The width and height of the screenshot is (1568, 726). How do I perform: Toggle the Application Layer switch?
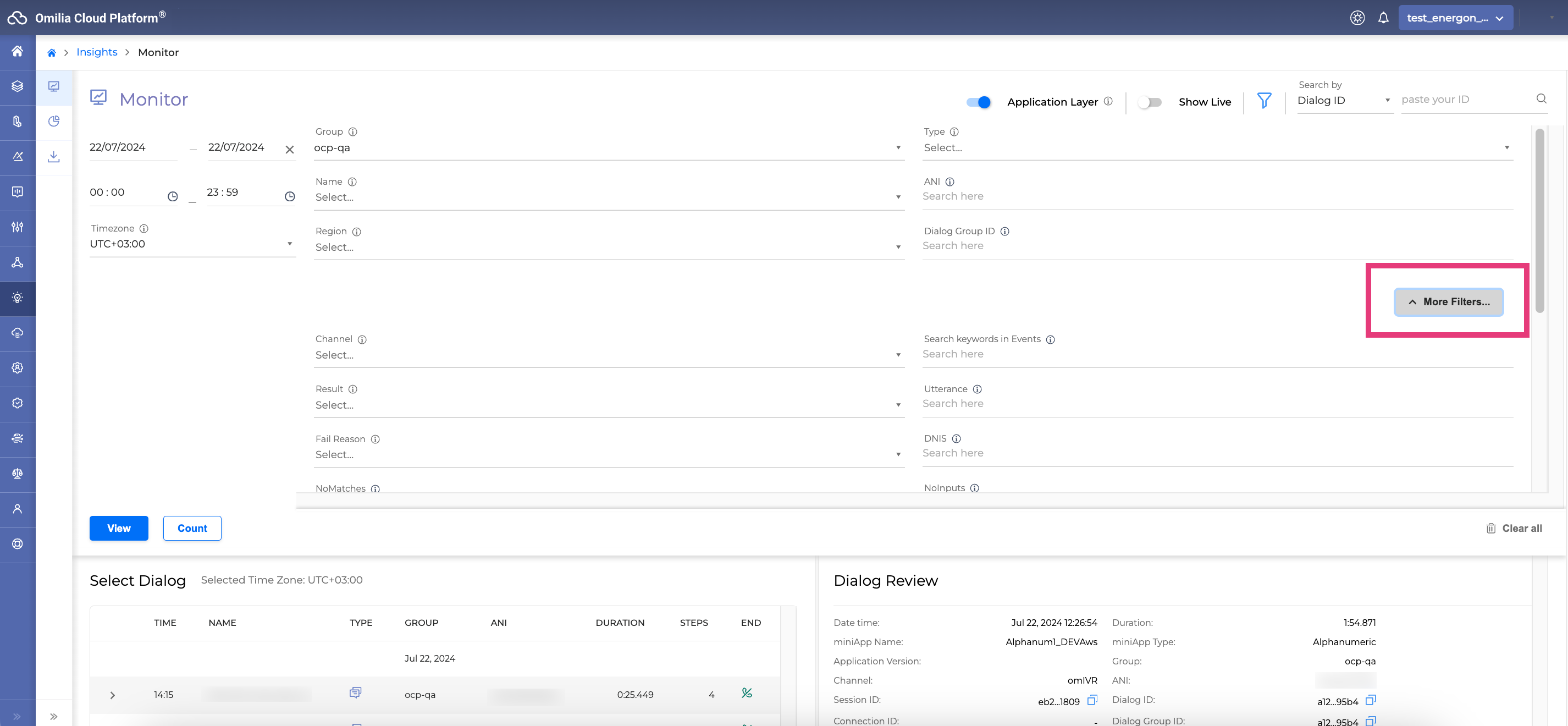(978, 102)
